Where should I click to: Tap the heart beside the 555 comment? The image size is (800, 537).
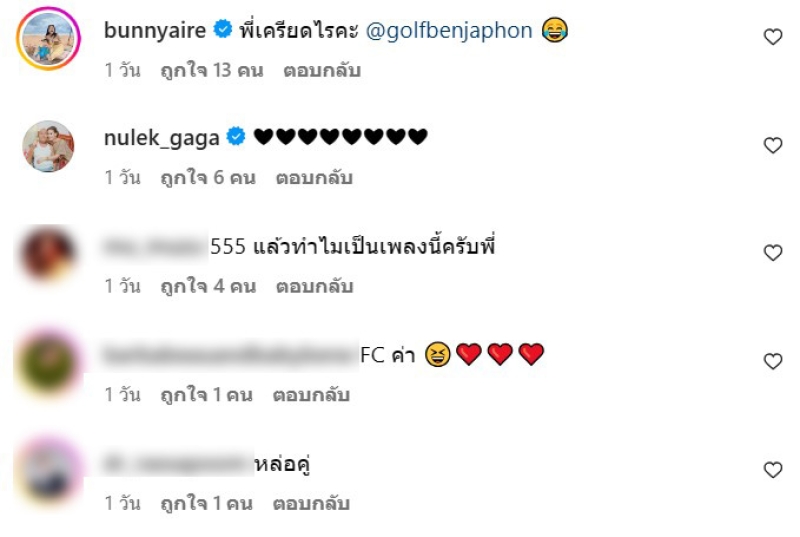tap(772, 252)
